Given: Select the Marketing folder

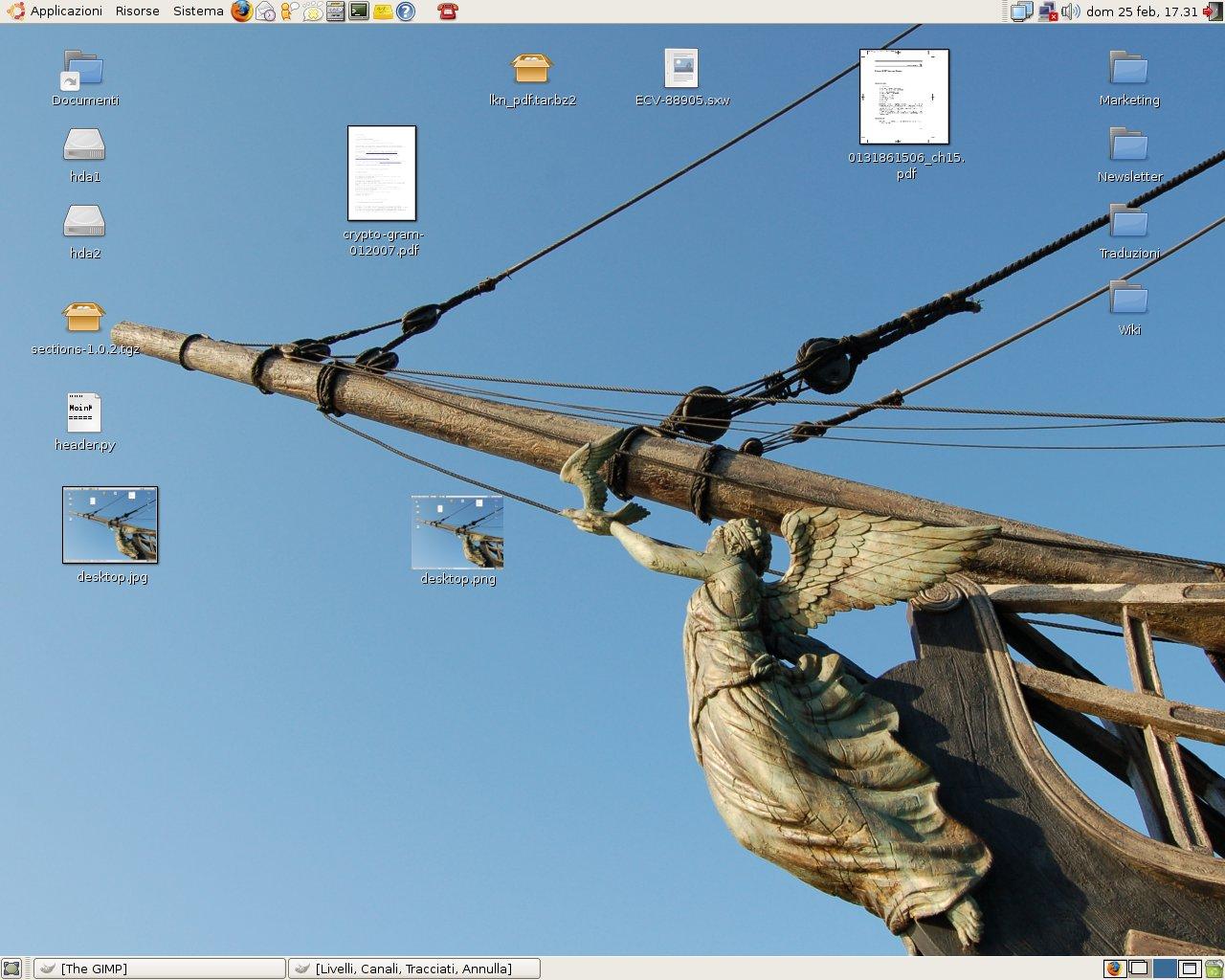Looking at the screenshot, I should click(x=1128, y=69).
